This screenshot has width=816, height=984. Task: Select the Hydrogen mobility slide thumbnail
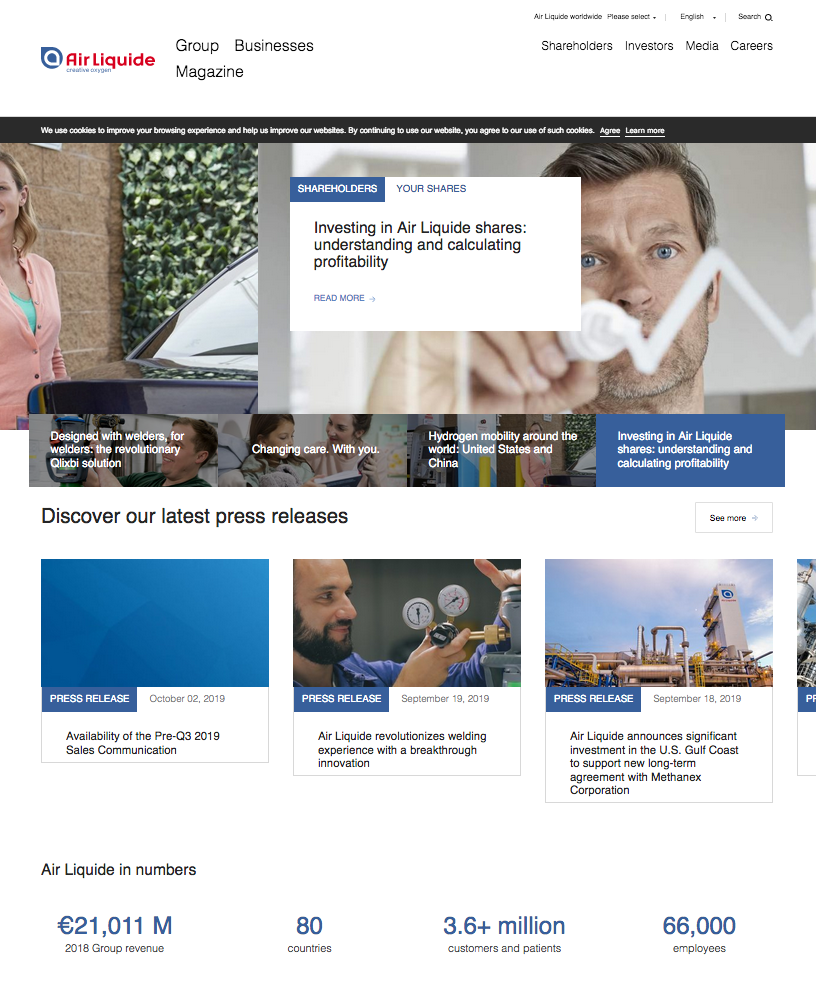[x=502, y=450]
